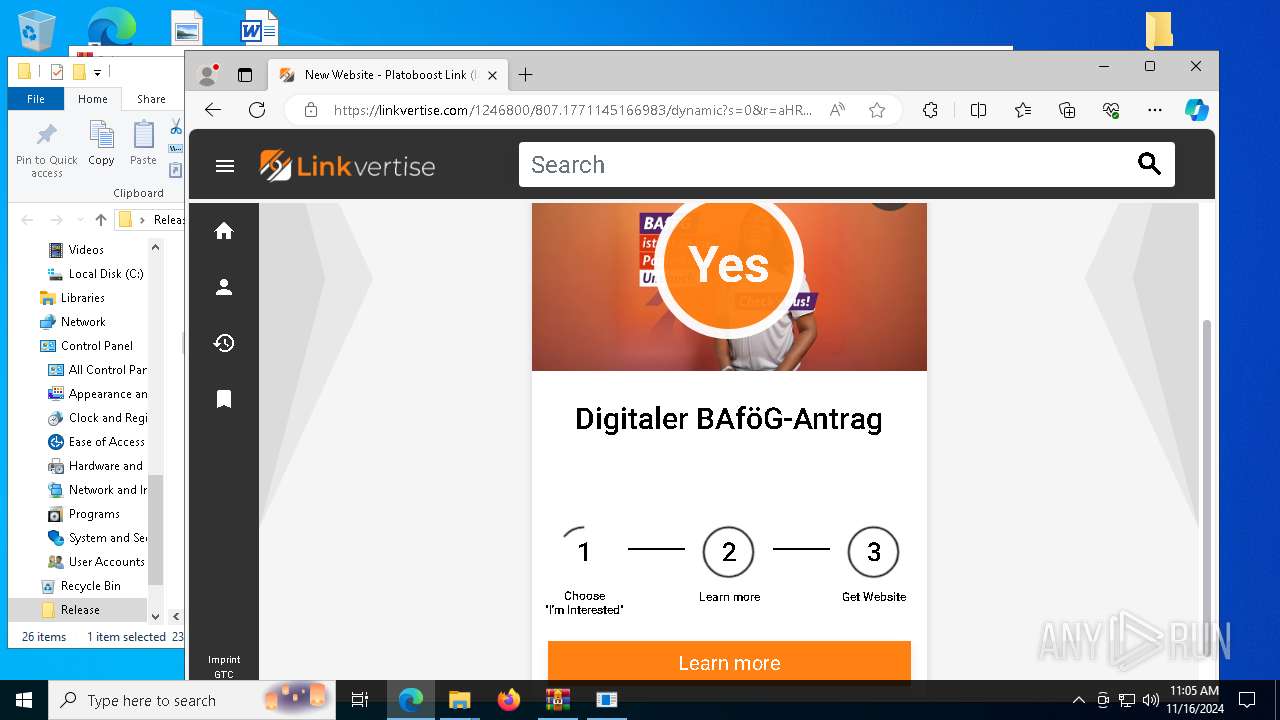Select the Release folder in tree
Screen dimensions: 1280x720
(80, 610)
